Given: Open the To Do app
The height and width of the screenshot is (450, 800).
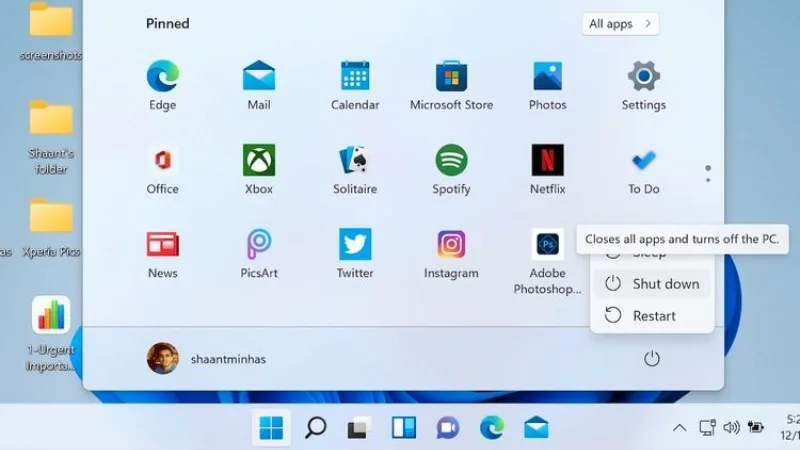Looking at the screenshot, I should [x=644, y=170].
